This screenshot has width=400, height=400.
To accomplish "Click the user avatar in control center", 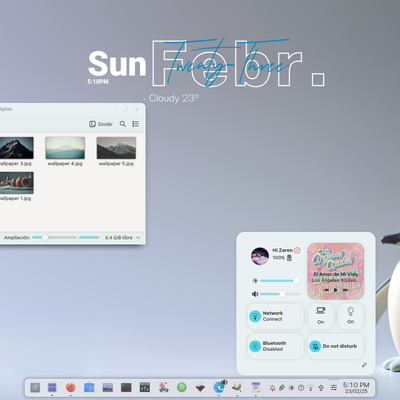I will point(260,256).
